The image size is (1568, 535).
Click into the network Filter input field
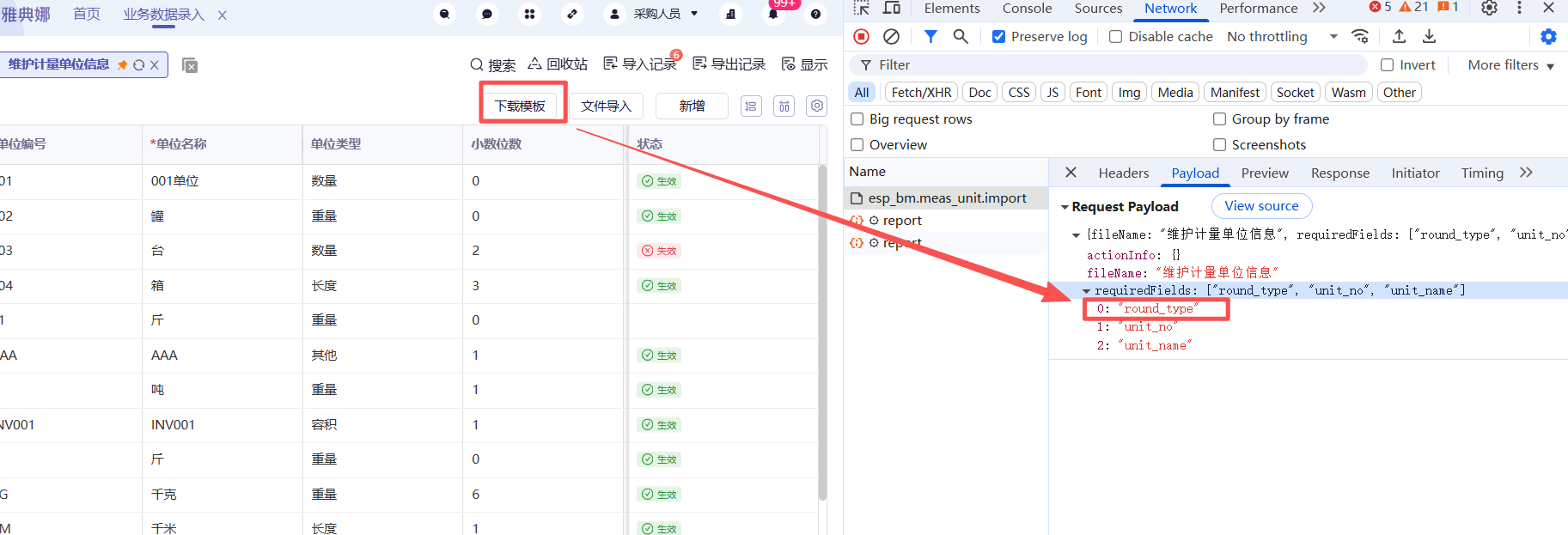[1117, 65]
